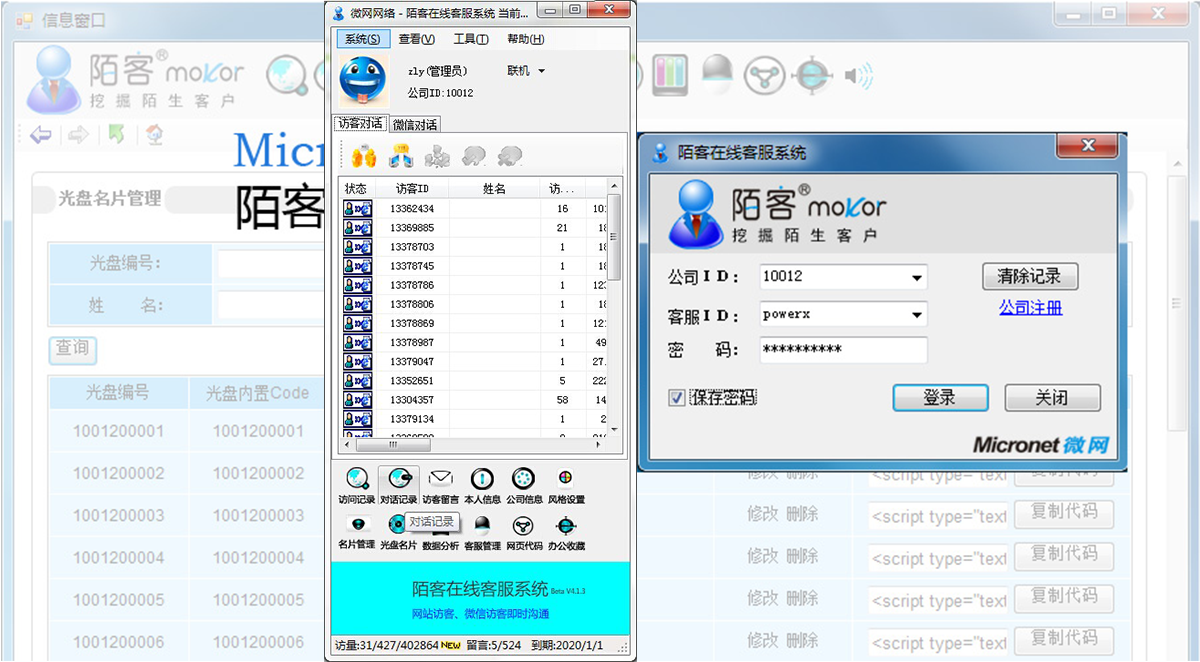
Task: Click the blue smiley avatar picture
Action: pos(363,82)
